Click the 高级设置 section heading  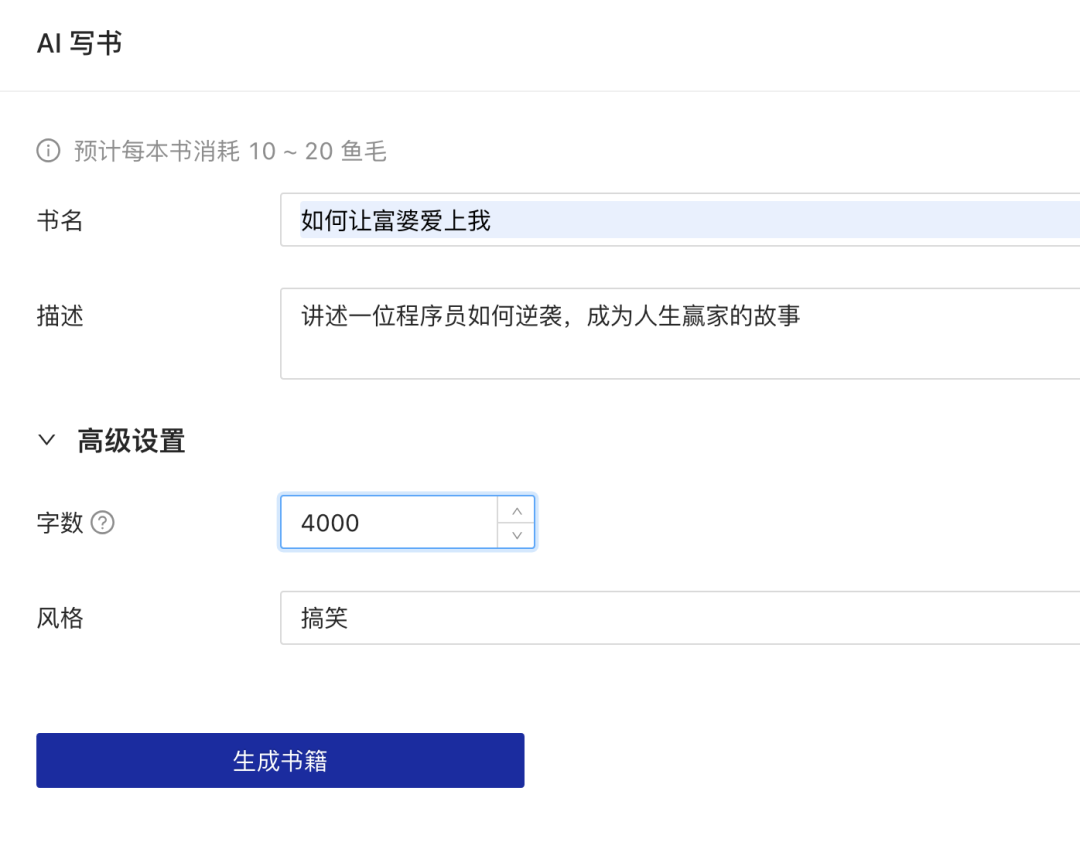pyautogui.click(x=131, y=441)
